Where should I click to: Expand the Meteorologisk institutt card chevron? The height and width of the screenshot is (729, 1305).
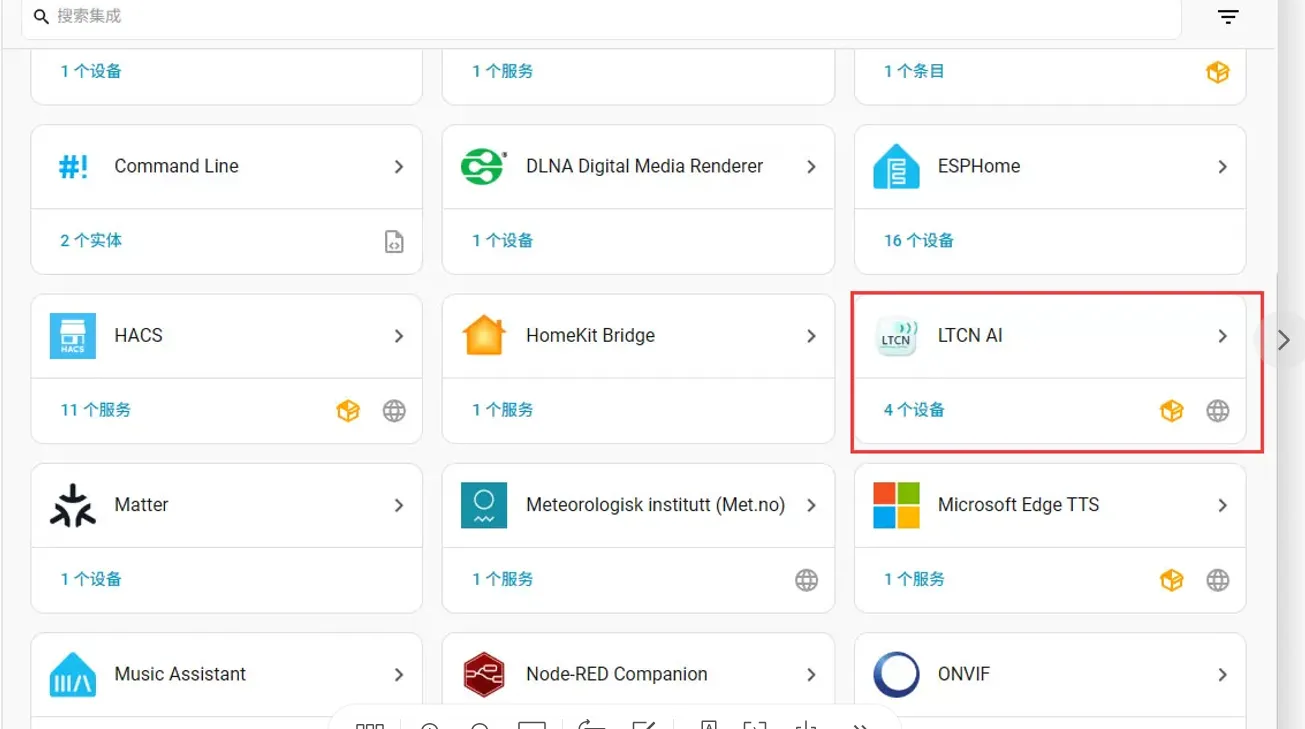811,505
